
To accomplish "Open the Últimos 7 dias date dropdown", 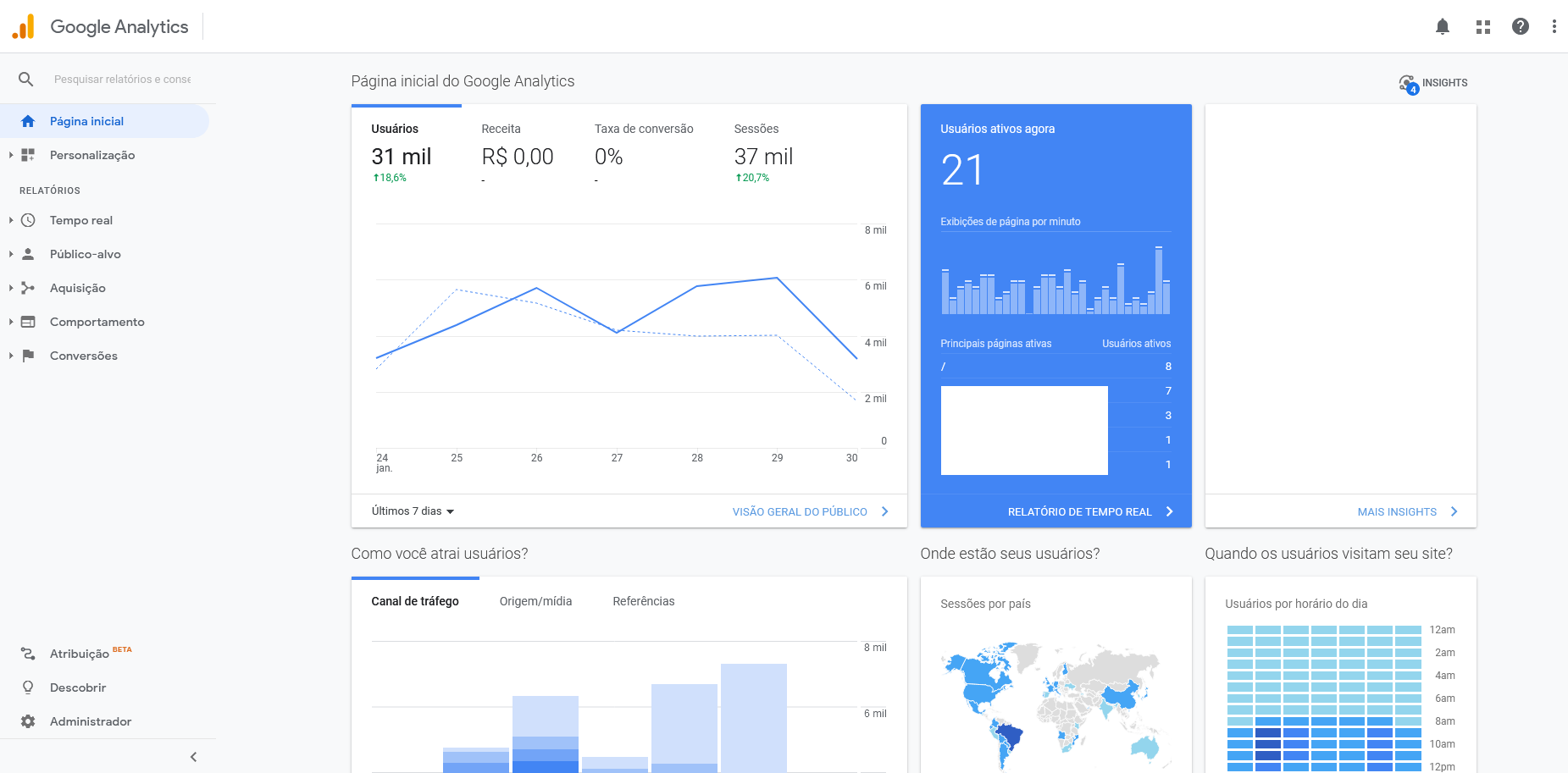I will (412, 511).
